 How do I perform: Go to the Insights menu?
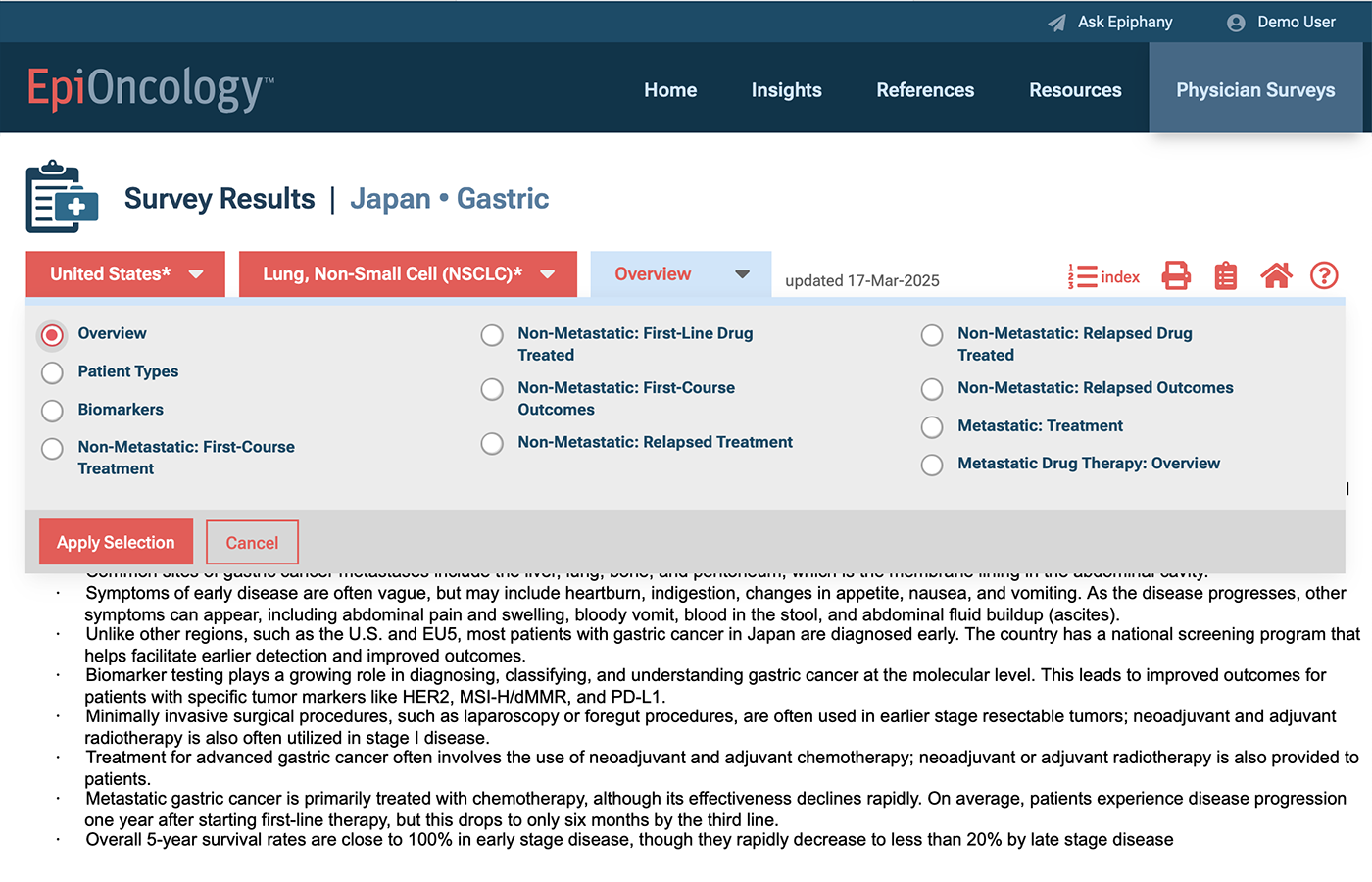click(786, 90)
